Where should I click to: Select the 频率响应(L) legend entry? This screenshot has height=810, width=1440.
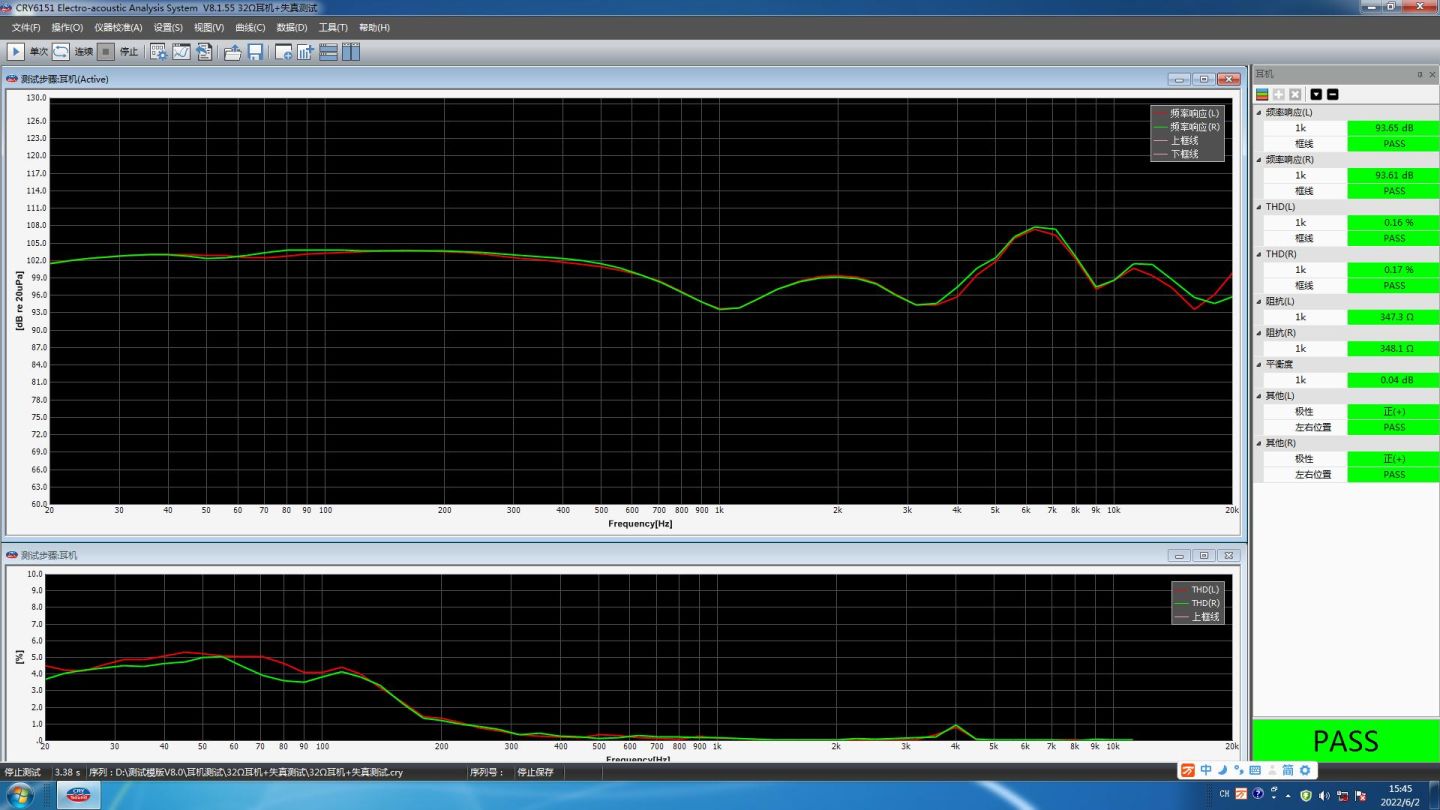click(1194, 114)
